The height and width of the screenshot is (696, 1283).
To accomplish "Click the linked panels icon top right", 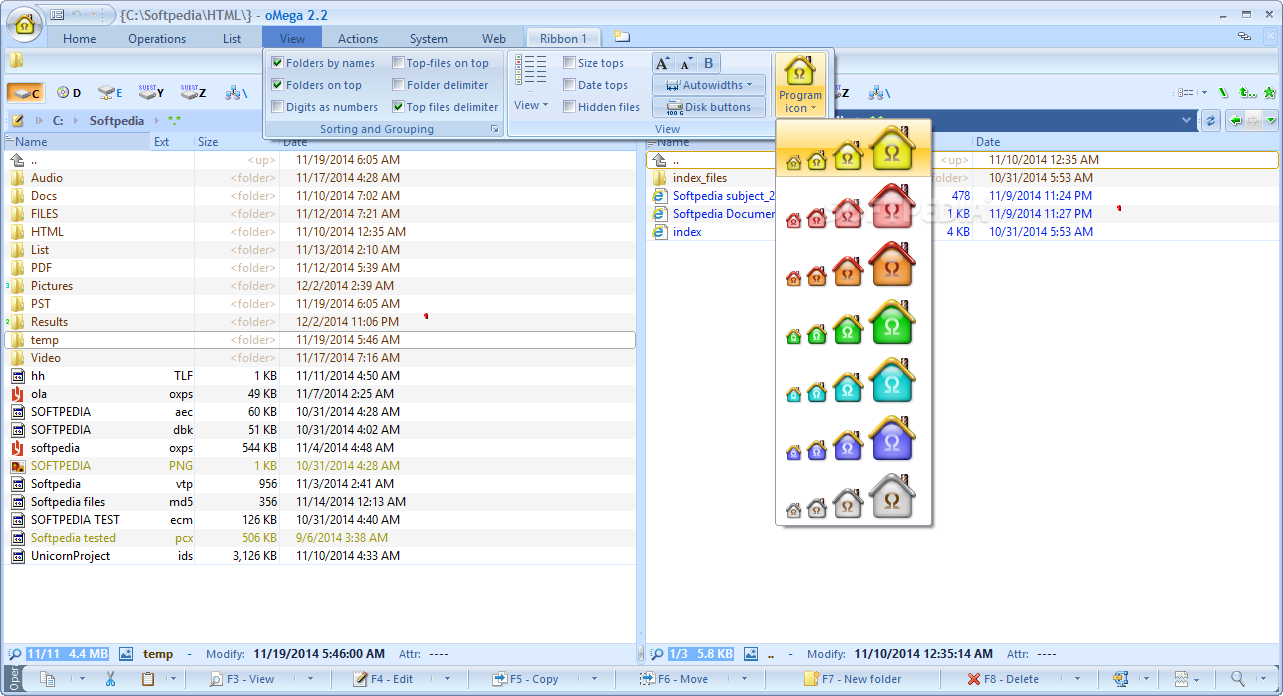I will 1244,36.
